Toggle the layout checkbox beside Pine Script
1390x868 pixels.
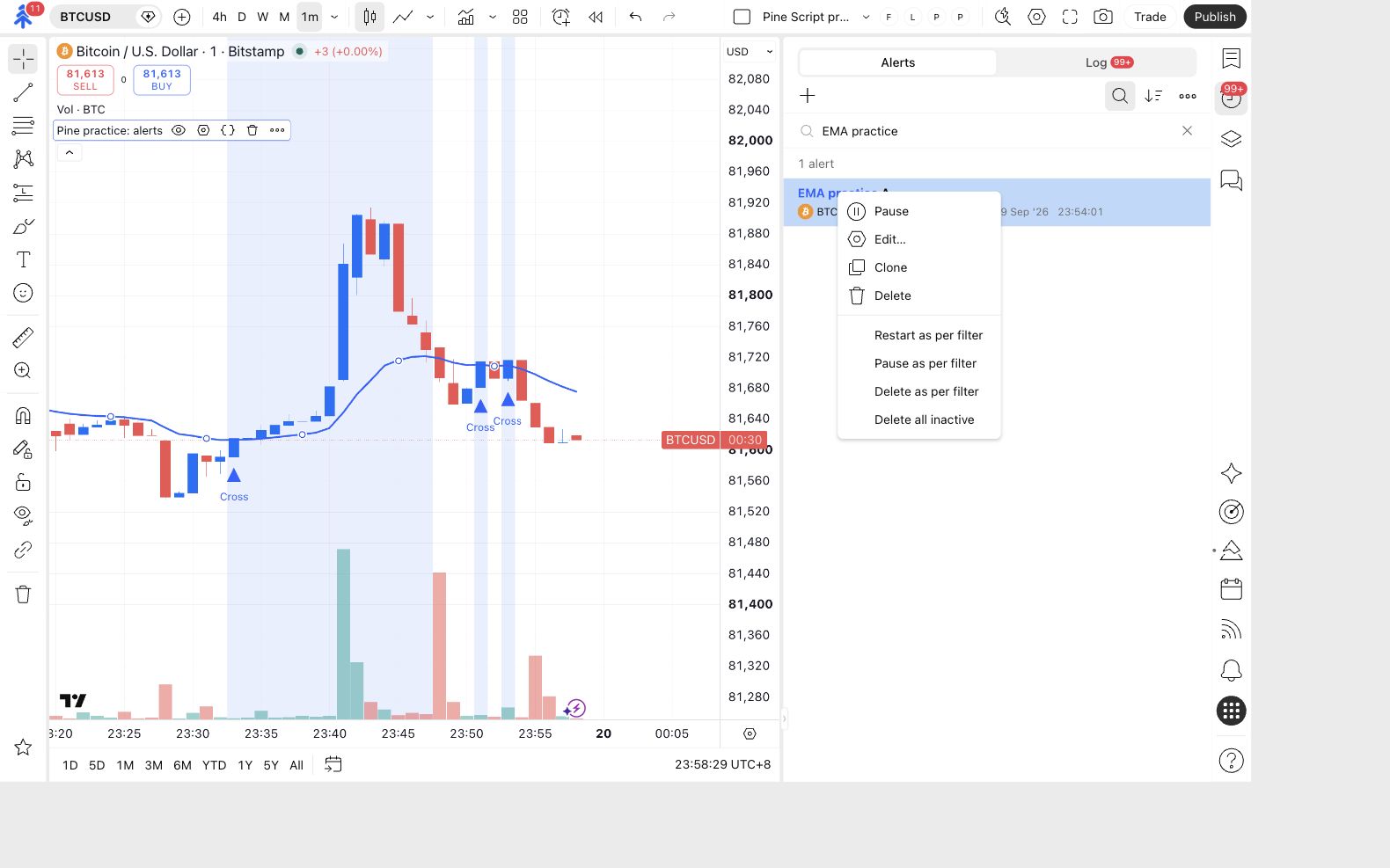[742, 17]
